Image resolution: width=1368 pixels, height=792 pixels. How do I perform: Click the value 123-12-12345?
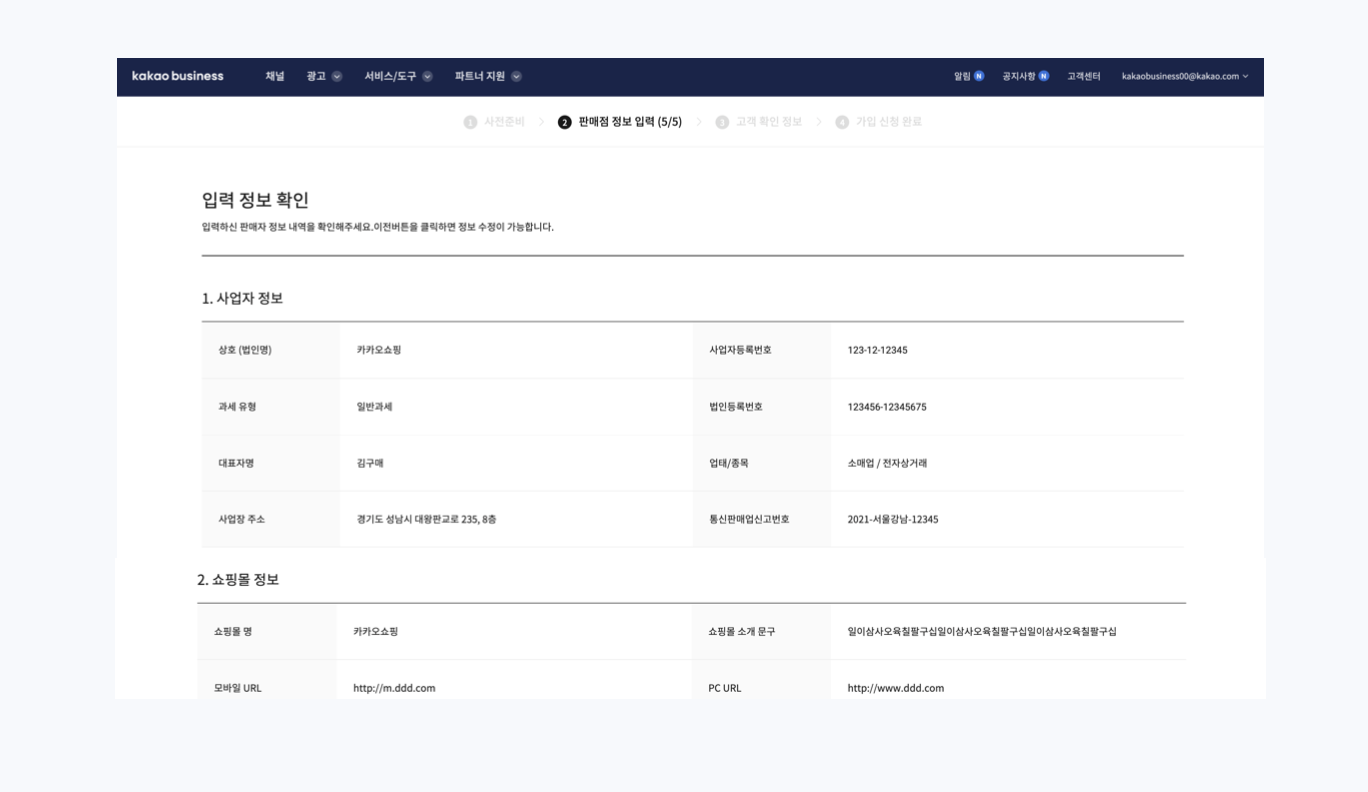[878, 350]
